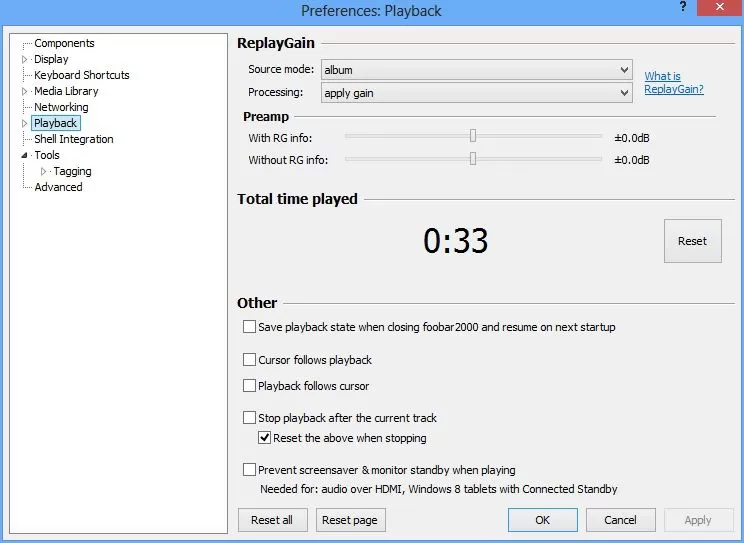The width and height of the screenshot is (744, 543).
Task: Expand the Tagging node arrow
Action: click(44, 171)
